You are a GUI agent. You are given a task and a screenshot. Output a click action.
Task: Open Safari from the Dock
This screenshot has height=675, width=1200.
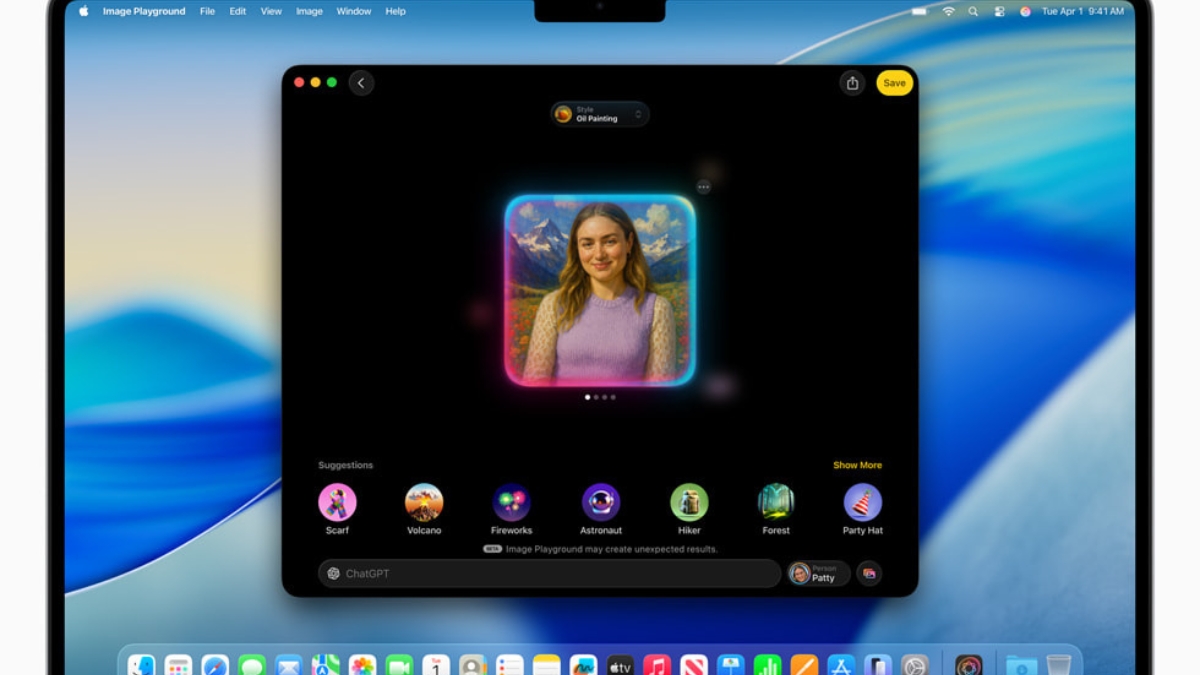point(215,666)
